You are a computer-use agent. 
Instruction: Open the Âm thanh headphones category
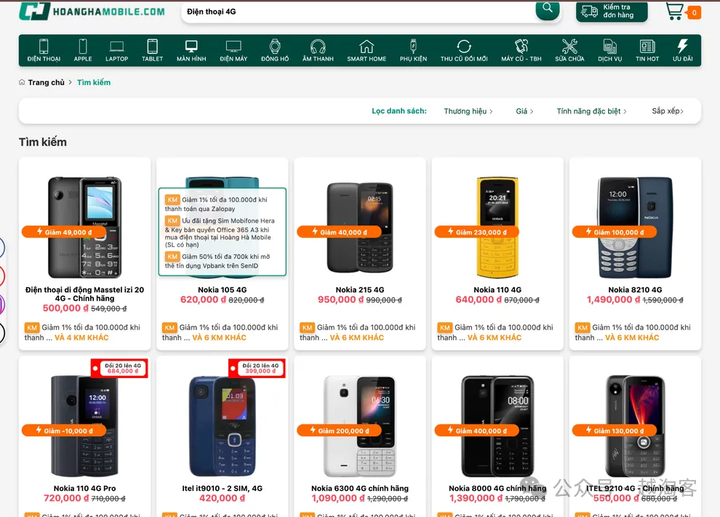coord(318,50)
